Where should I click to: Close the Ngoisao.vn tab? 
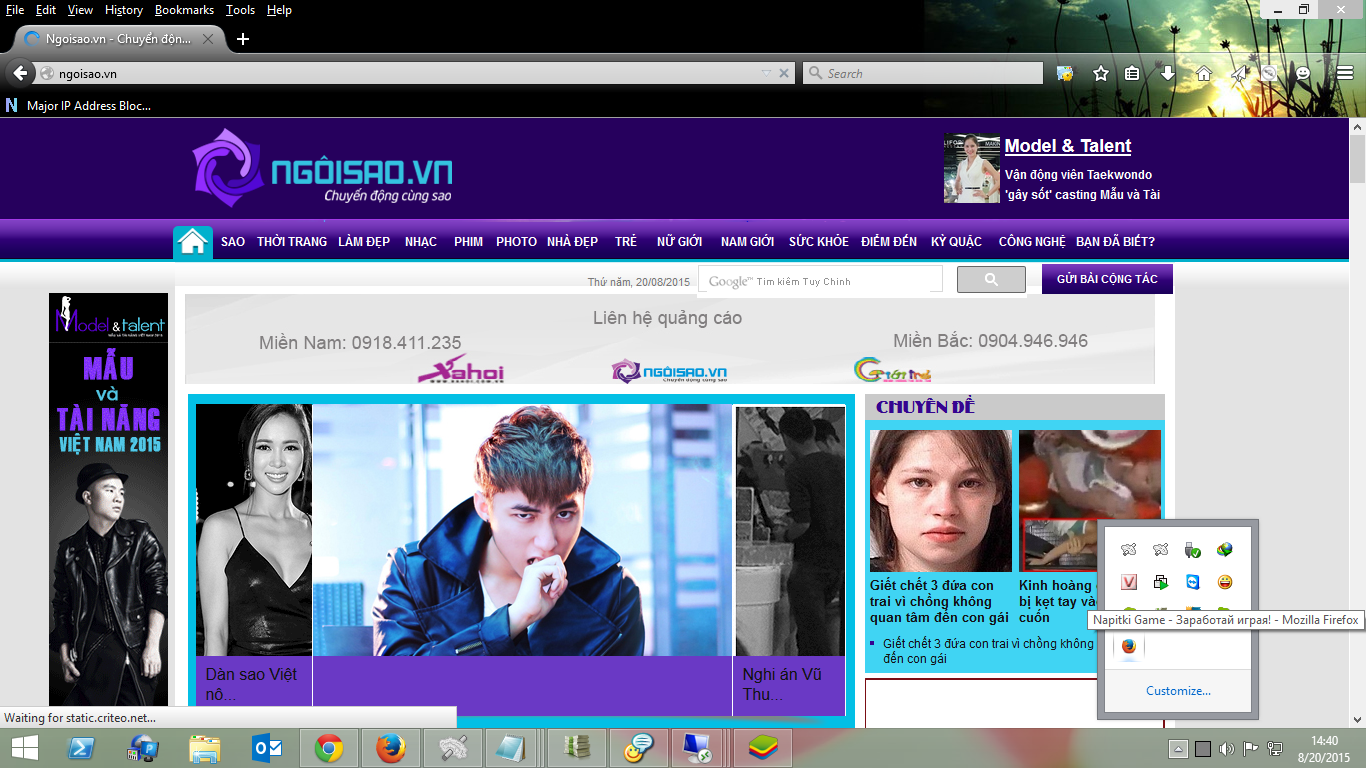coord(208,40)
